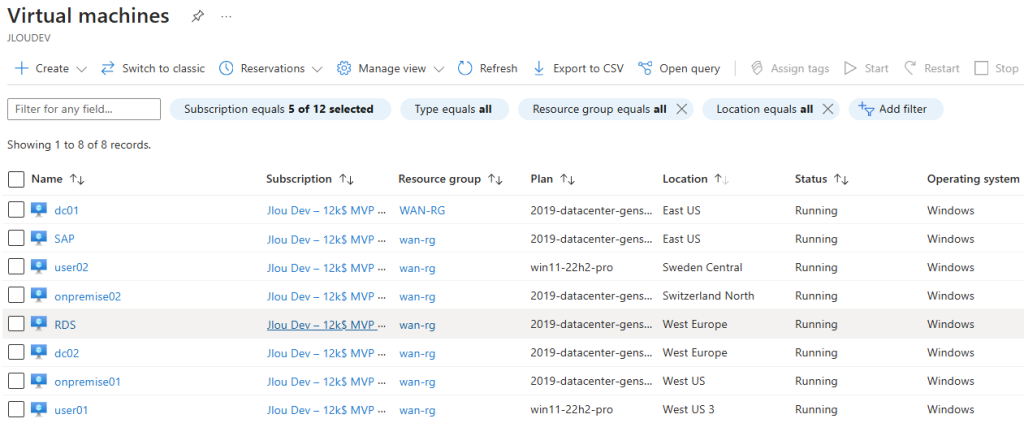Remove the Location equals all filter

(x=827, y=110)
